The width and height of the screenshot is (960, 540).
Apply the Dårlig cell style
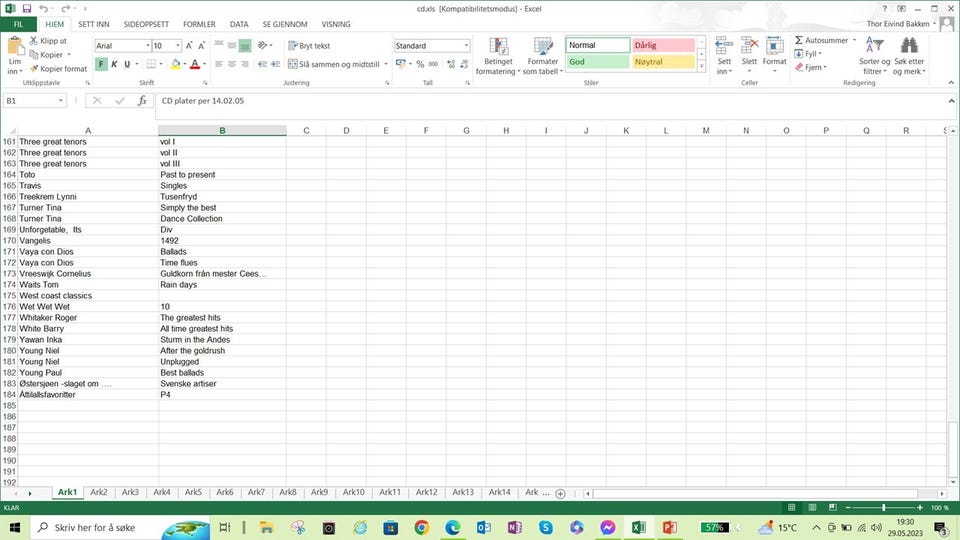click(663, 45)
